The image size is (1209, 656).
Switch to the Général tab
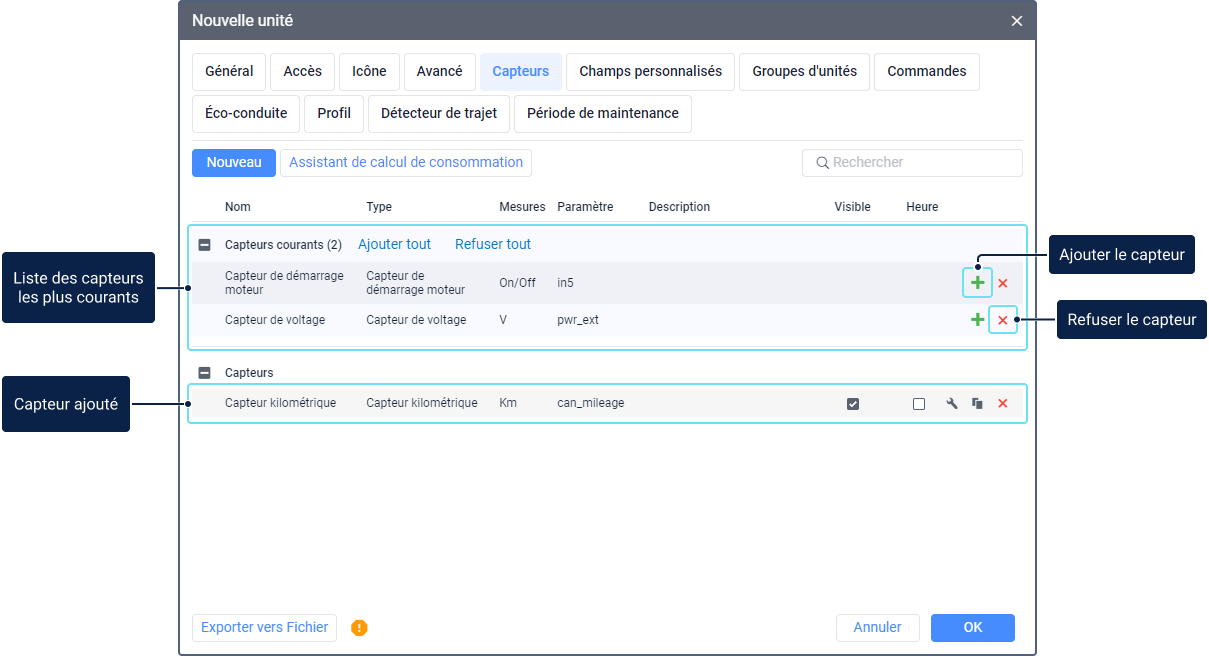pos(229,72)
